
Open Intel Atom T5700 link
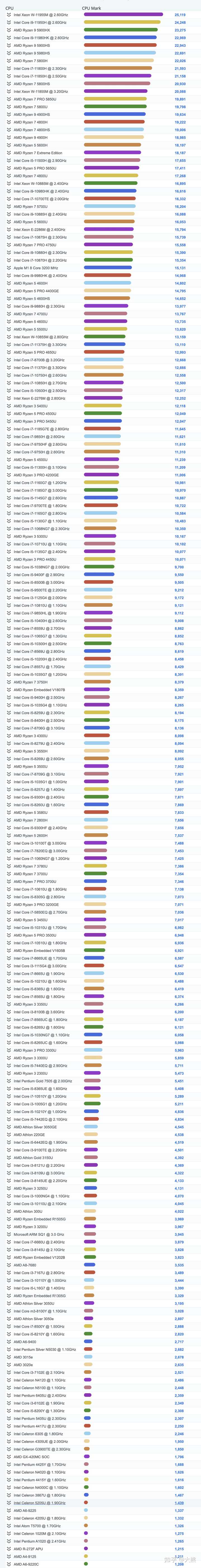pyautogui.click(x=37, y=1526)
